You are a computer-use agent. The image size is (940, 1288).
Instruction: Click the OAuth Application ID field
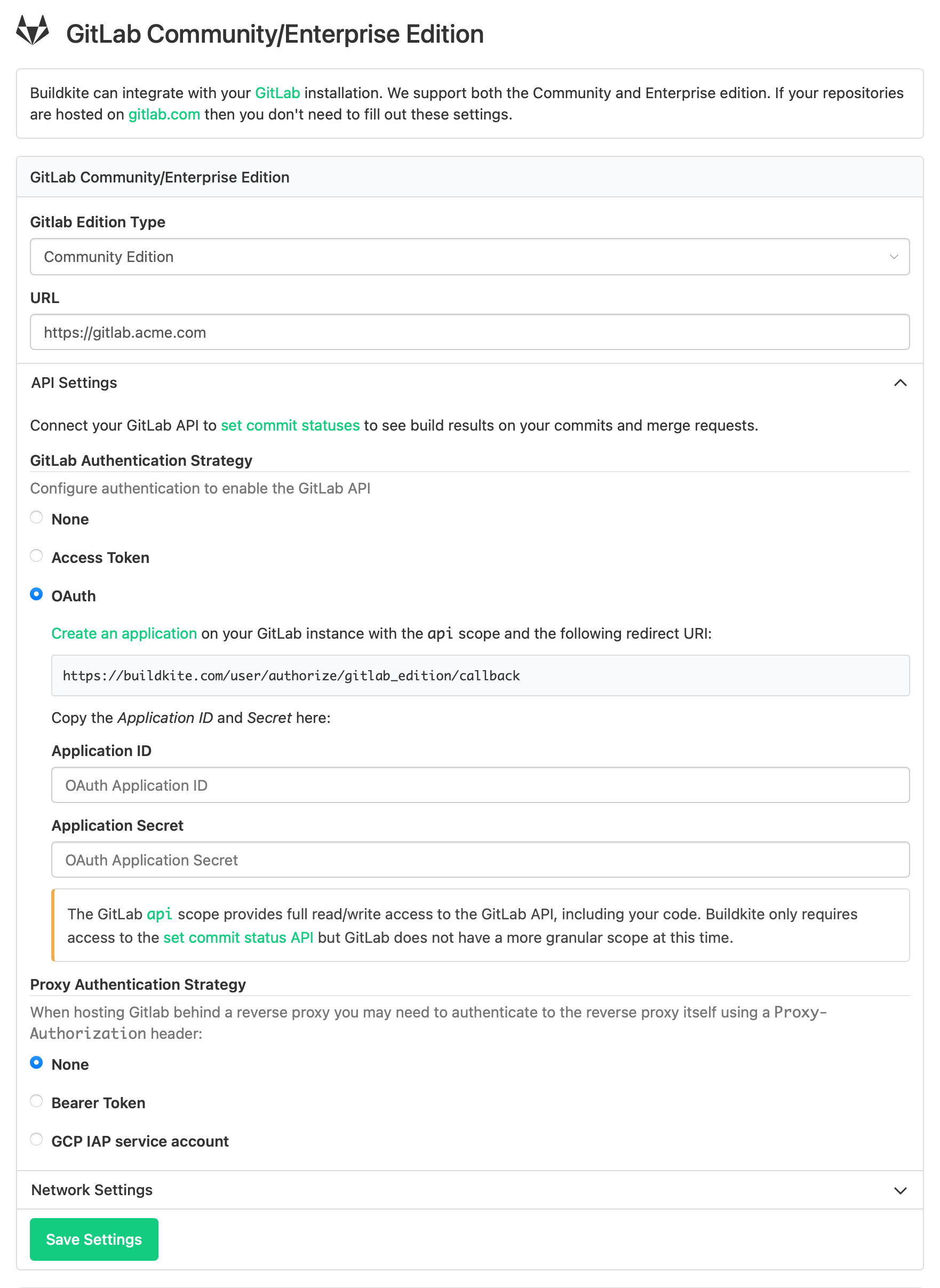(x=481, y=785)
